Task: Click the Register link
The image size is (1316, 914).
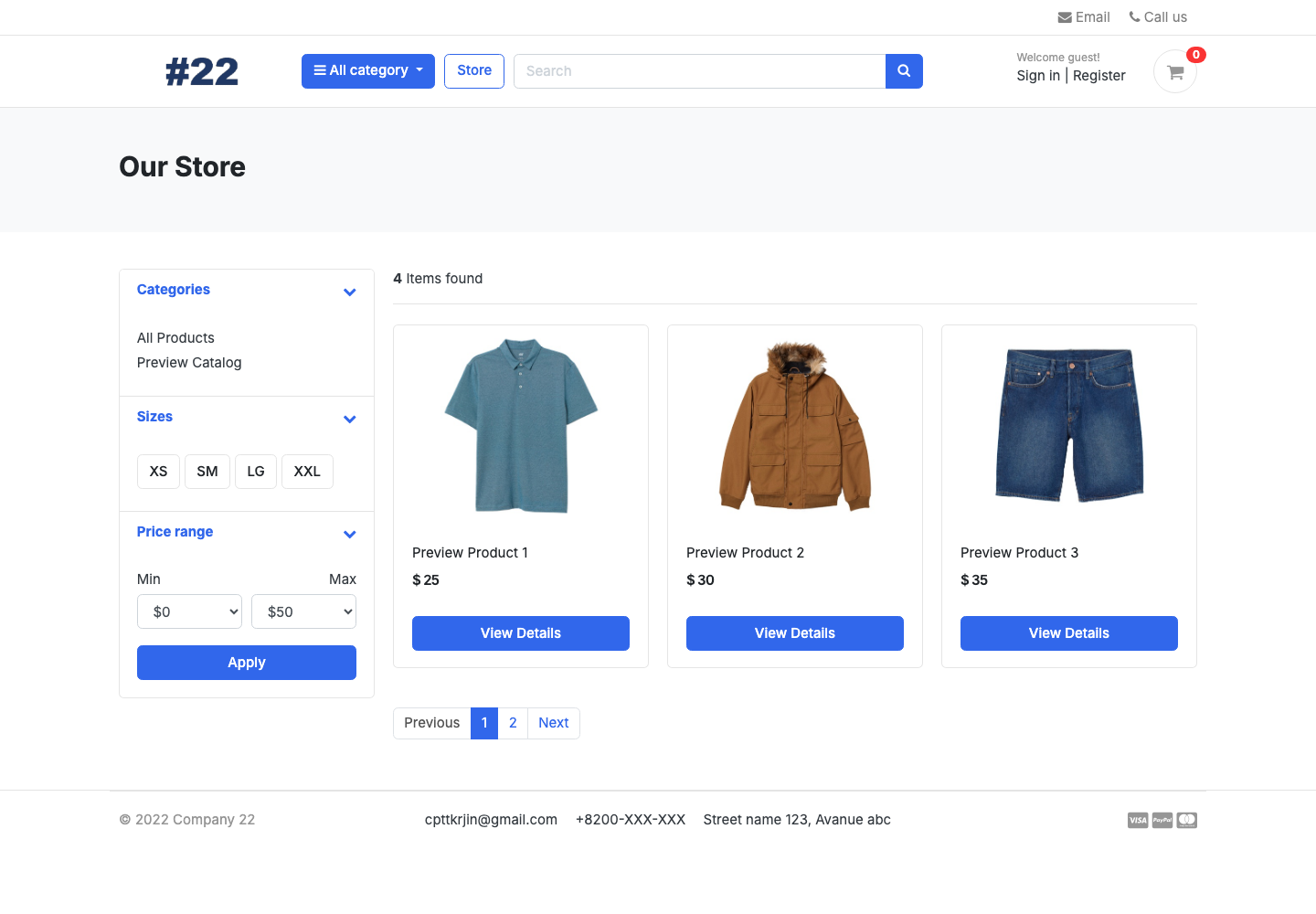Action: 1099,76
